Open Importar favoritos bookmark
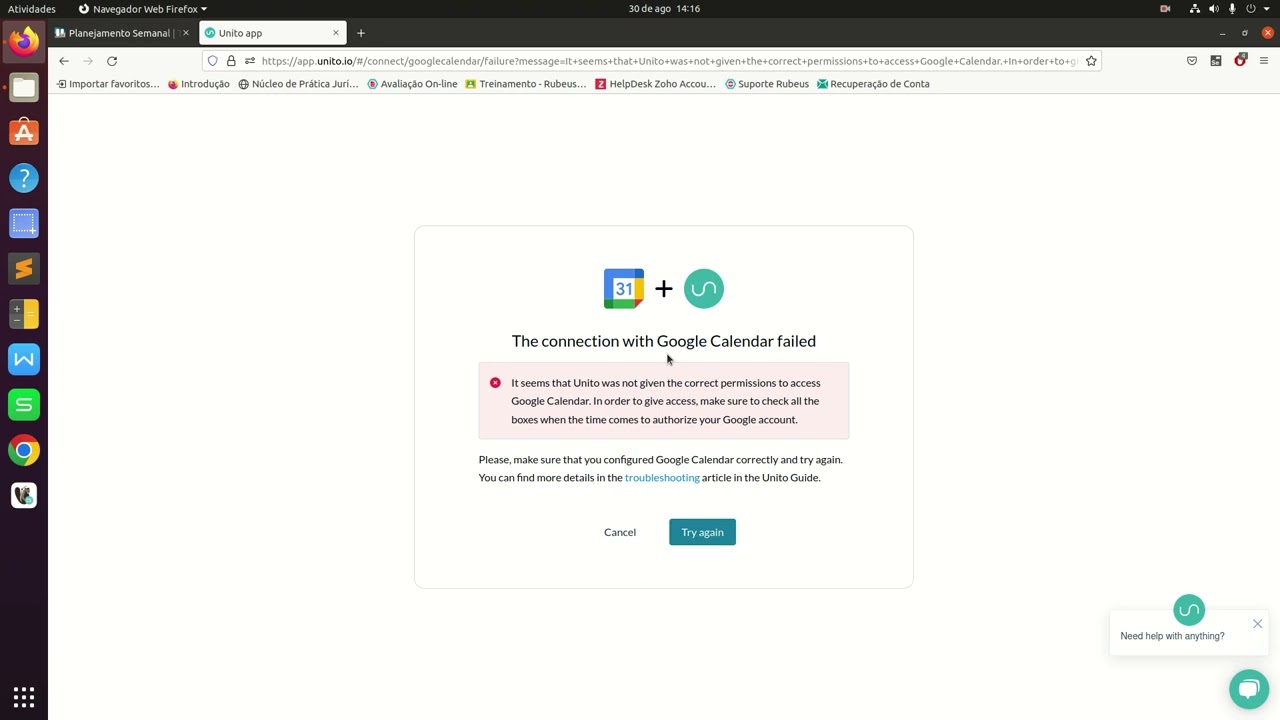 click(107, 84)
